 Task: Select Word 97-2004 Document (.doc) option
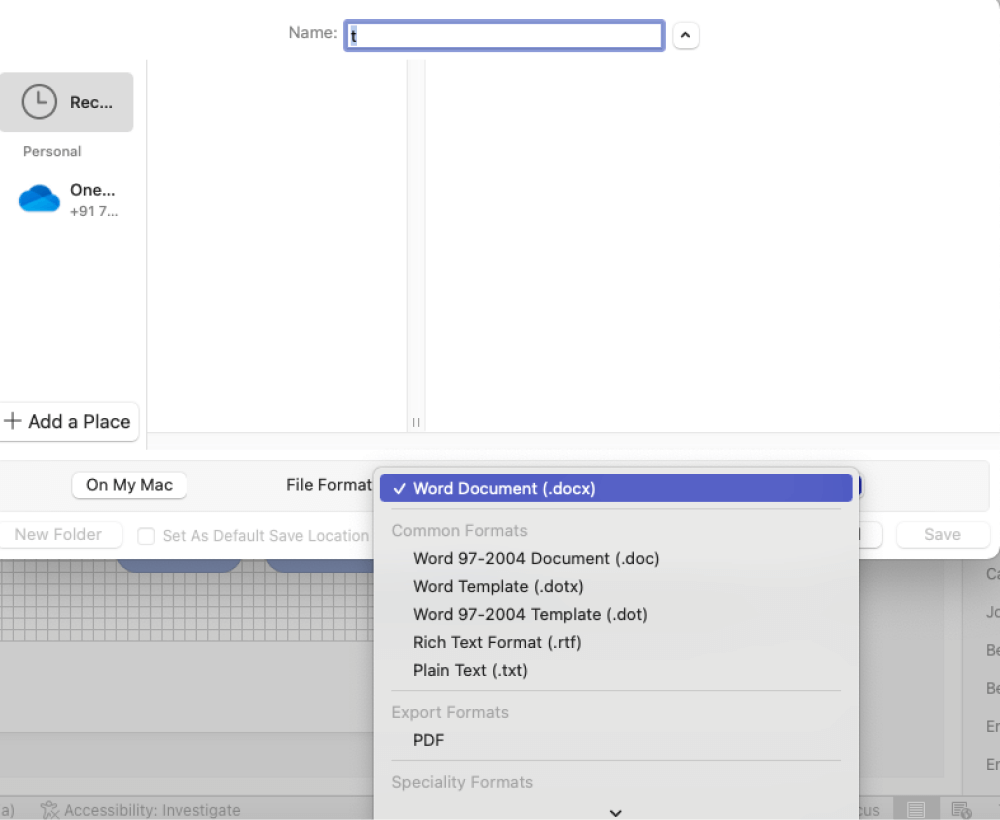pos(536,559)
